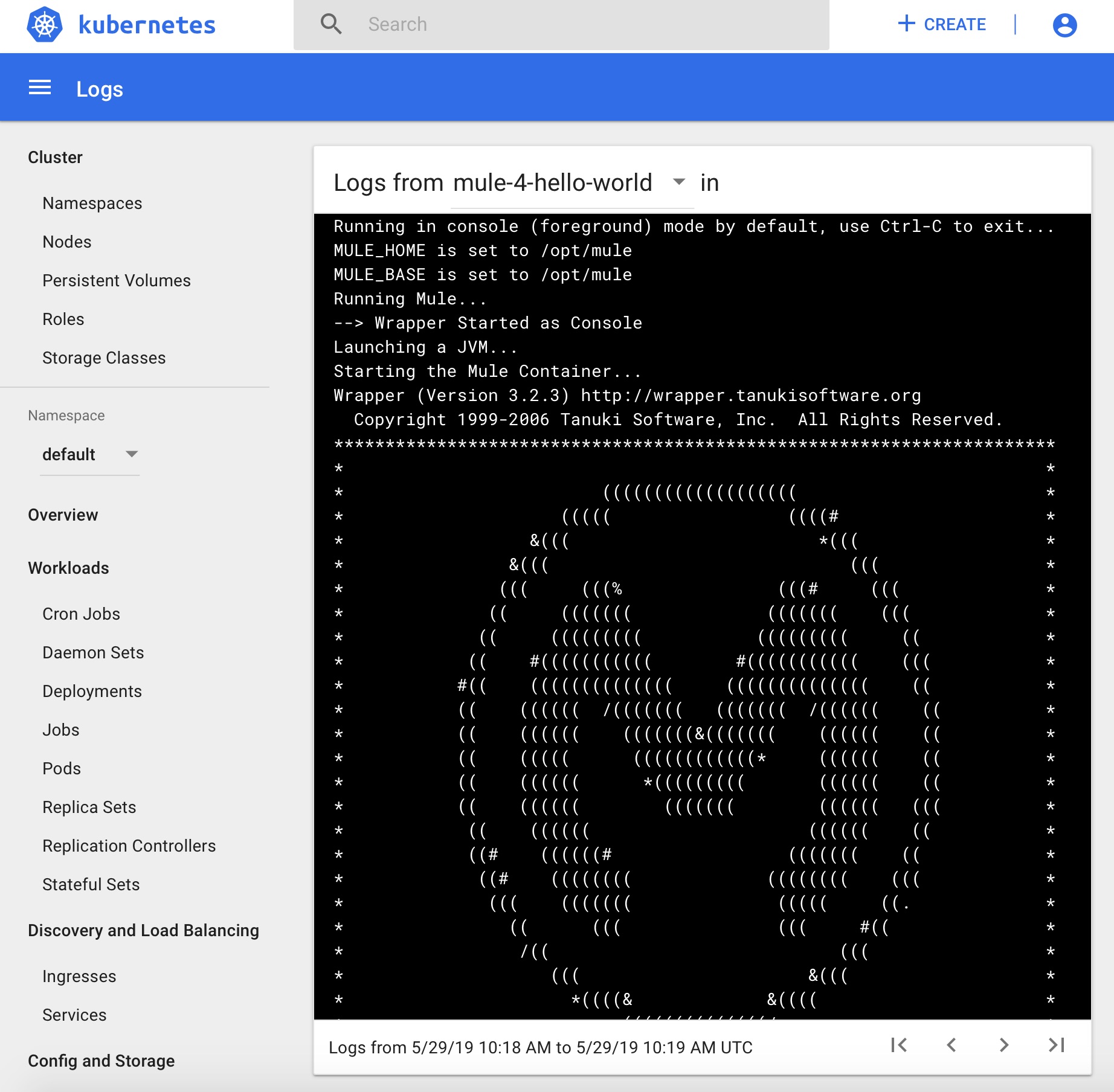Jump to last log page
1114x1092 pixels.
(x=1056, y=1045)
